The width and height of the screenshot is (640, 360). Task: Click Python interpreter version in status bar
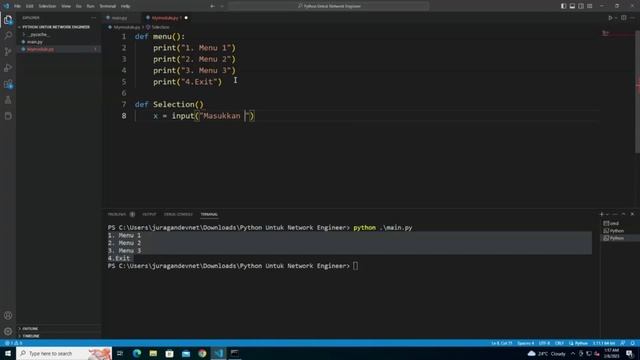tap(604, 343)
